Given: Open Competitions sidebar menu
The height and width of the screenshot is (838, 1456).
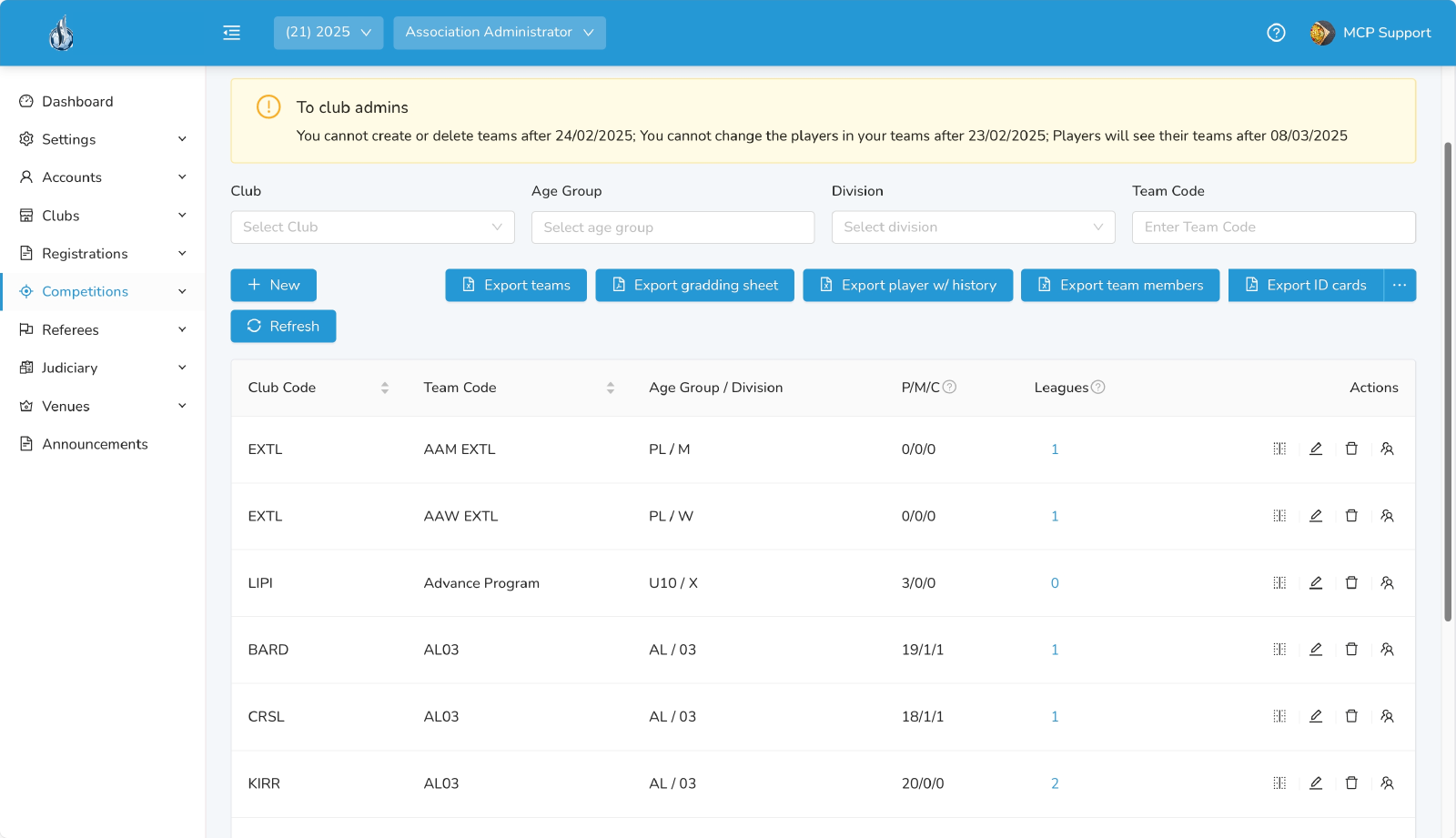Looking at the screenshot, I should point(103,291).
